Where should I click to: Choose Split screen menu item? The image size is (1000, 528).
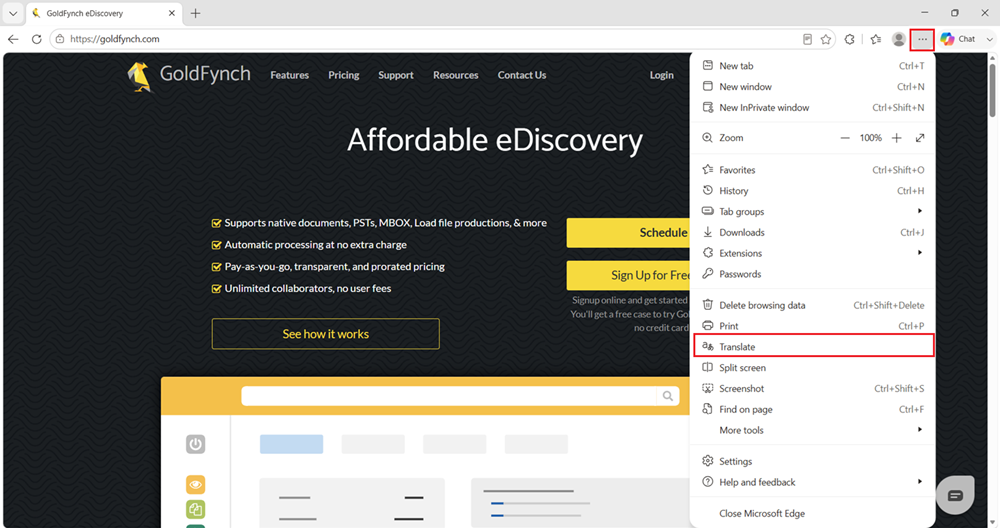(813, 368)
